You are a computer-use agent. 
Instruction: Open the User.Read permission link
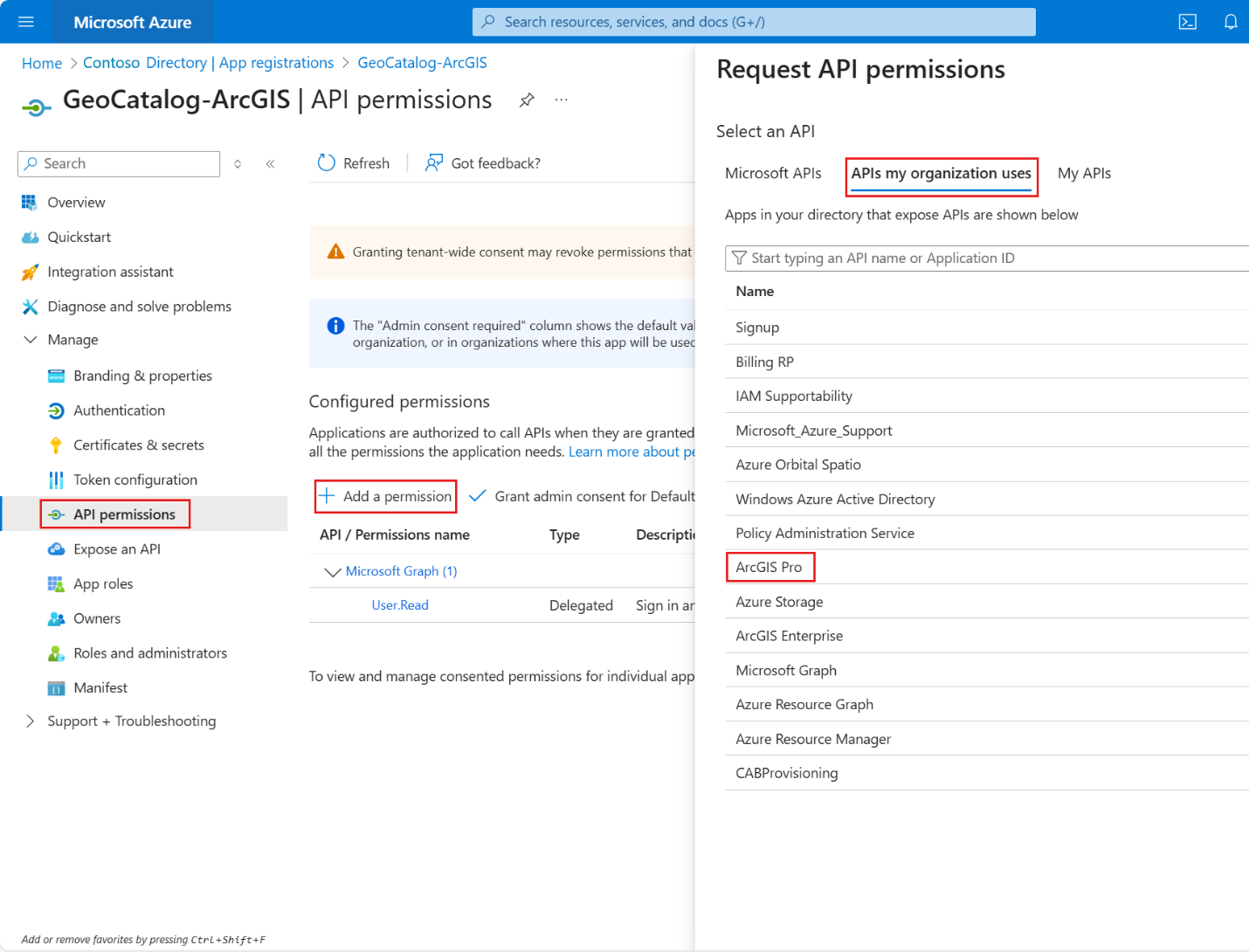(400, 605)
